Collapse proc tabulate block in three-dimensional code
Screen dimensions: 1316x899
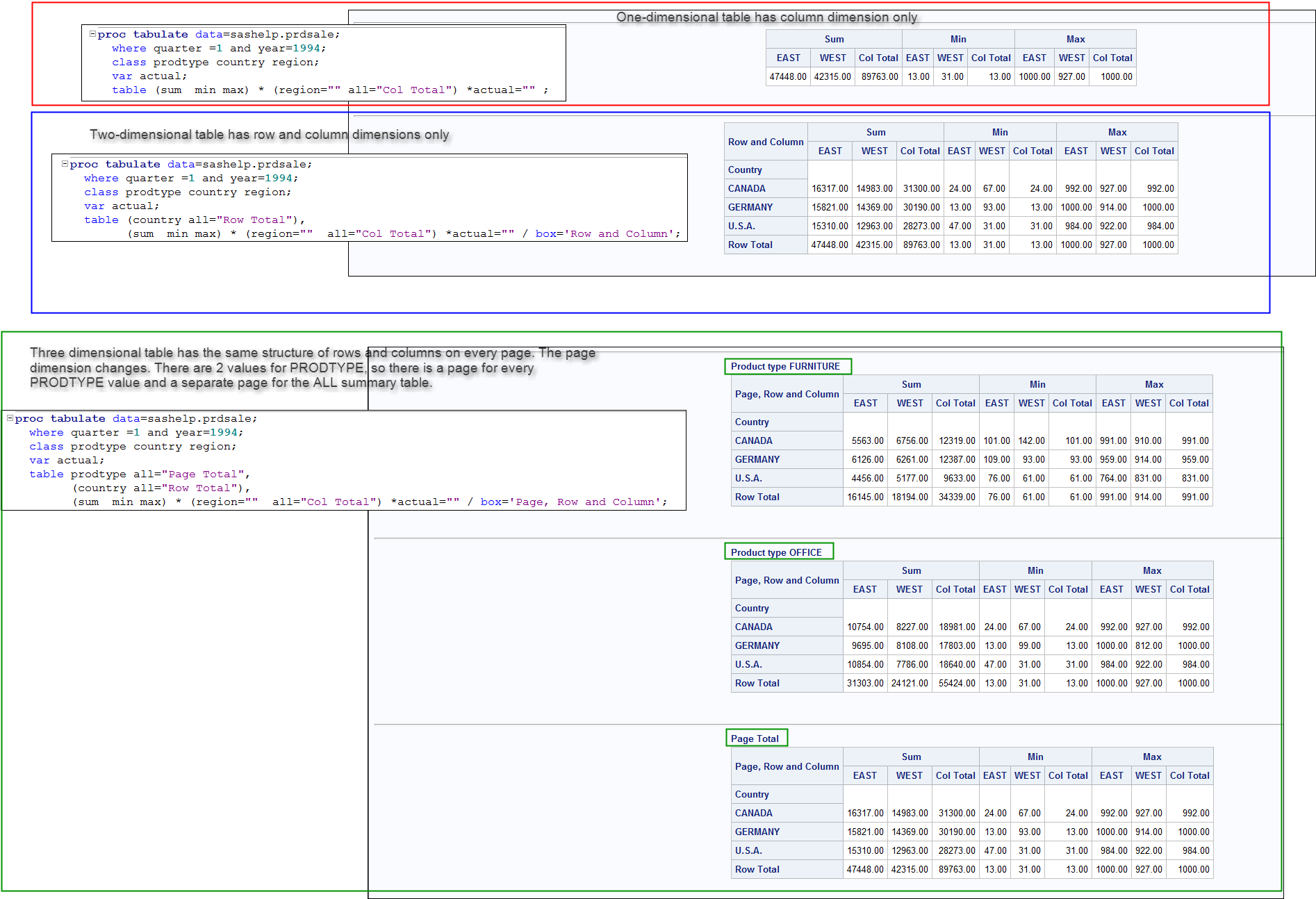pyautogui.click(x=10, y=418)
